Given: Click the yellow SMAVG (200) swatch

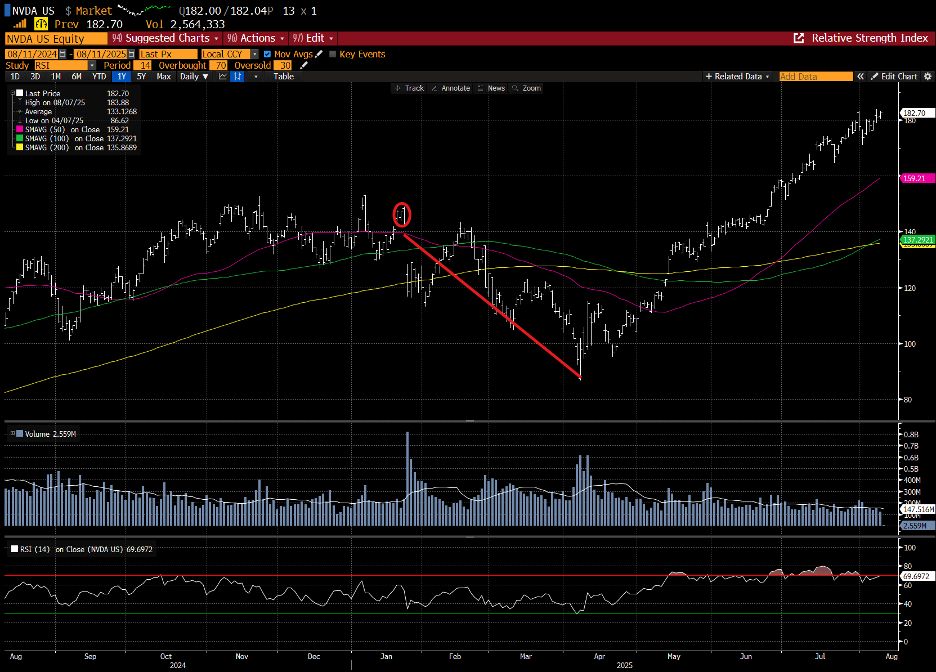Looking at the screenshot, I should [x=20, y=147].
